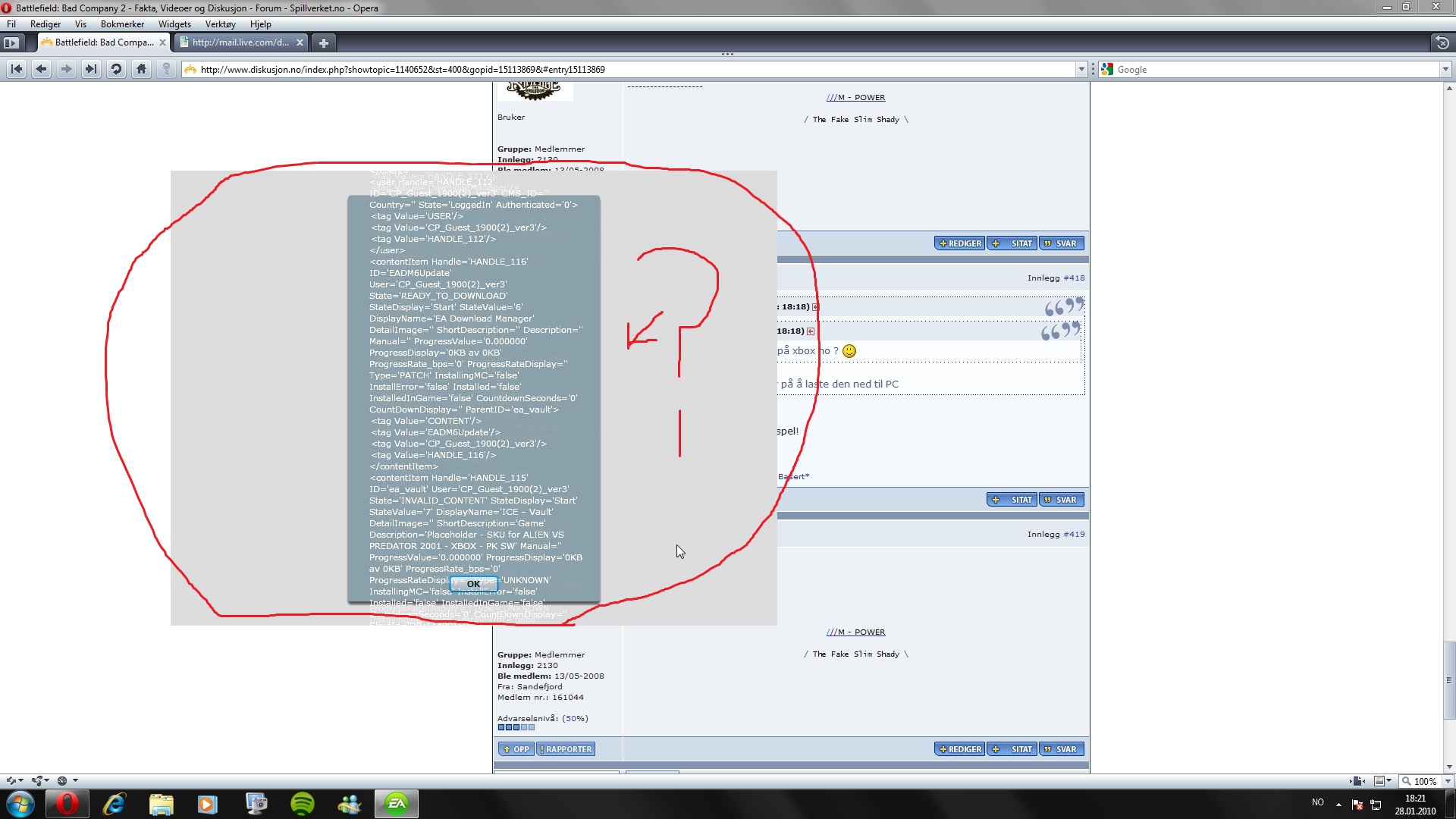Go back to previous page

(x=42, y=69)
